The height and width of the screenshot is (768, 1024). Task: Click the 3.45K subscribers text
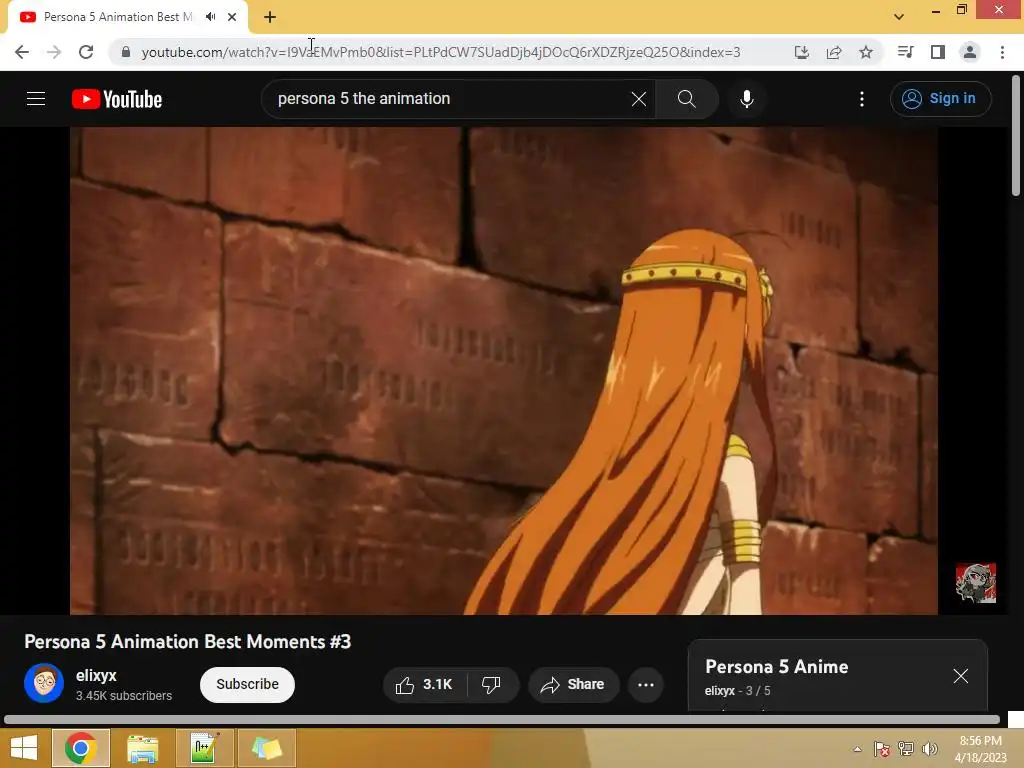[123, 696]
